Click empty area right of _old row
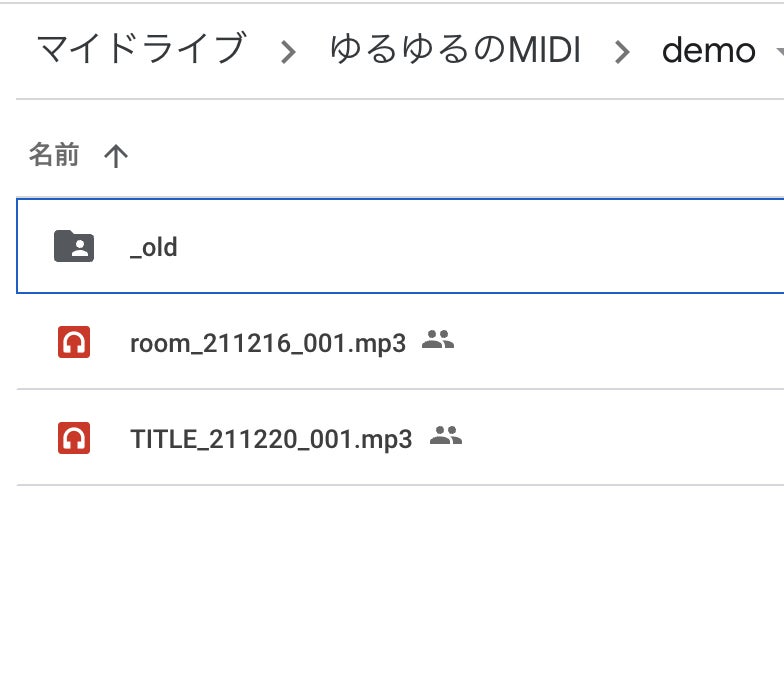This screenshot has height=688, width=784. pos(500,246)
